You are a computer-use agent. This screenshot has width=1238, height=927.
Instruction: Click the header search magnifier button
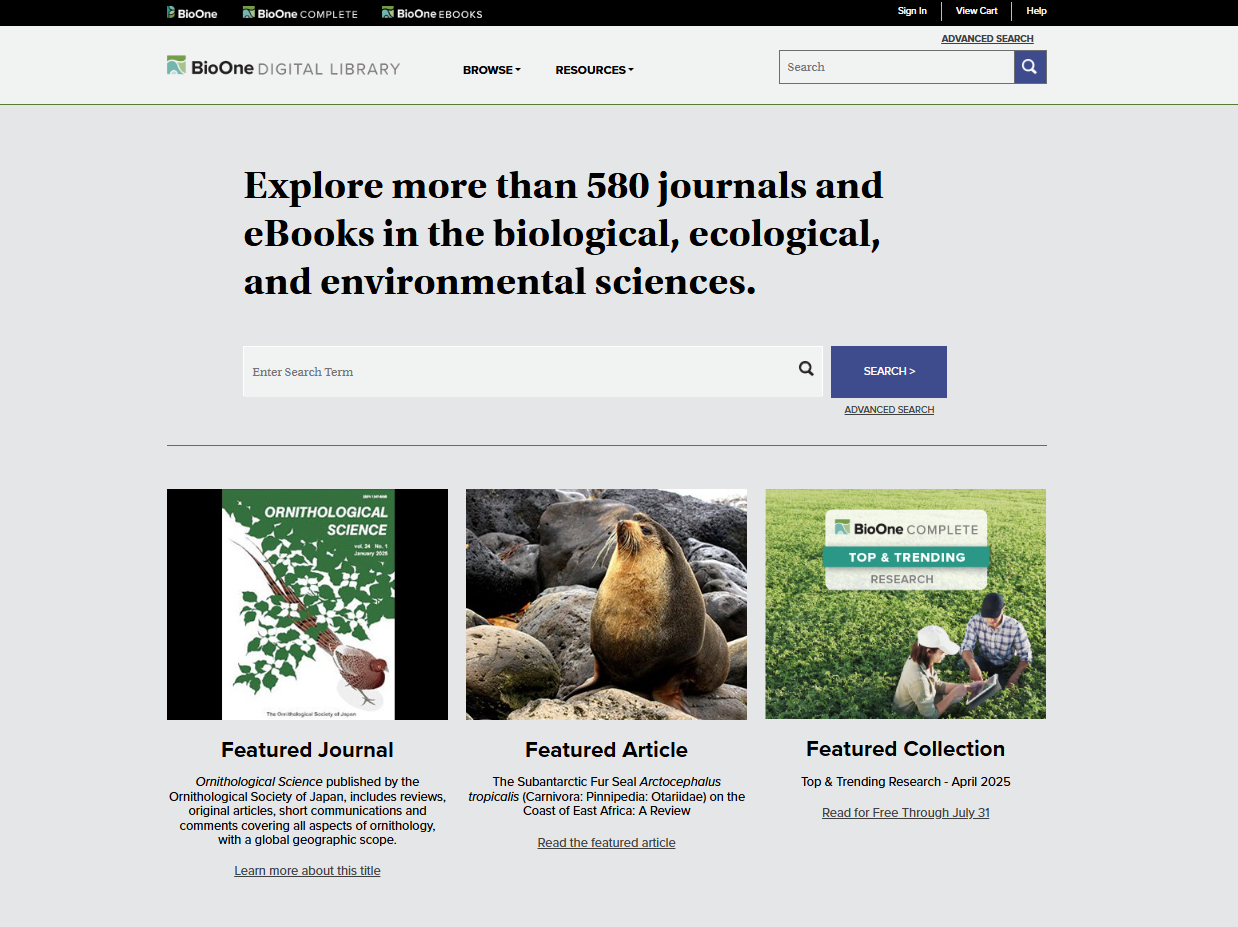click(1030, 67)
